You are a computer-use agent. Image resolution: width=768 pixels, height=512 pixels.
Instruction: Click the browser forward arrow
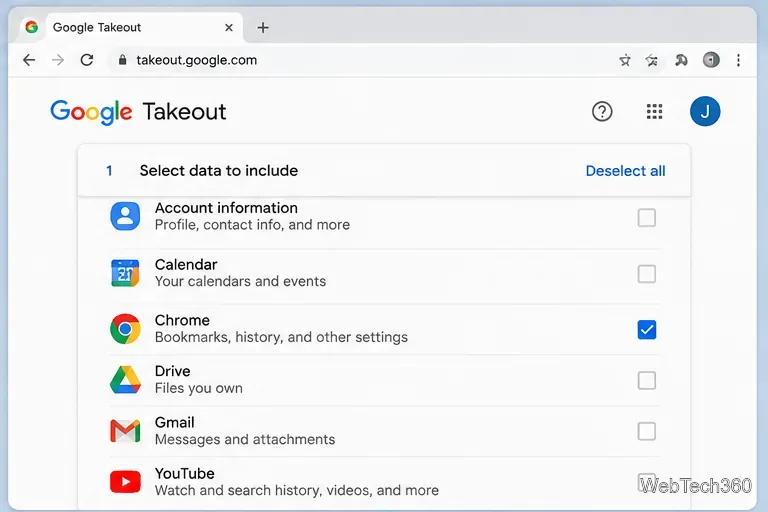coord(58,60)
